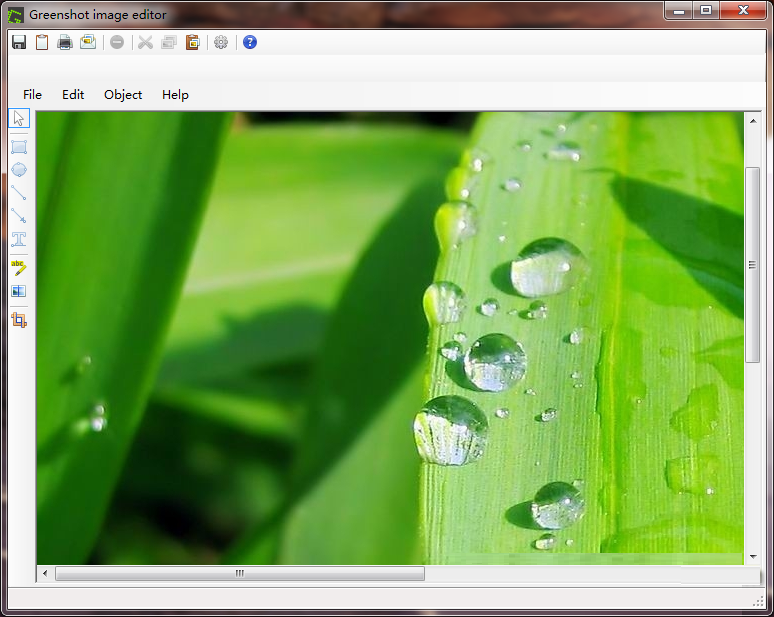
Task: Select the Add text tool
Action: pos(19,240)
